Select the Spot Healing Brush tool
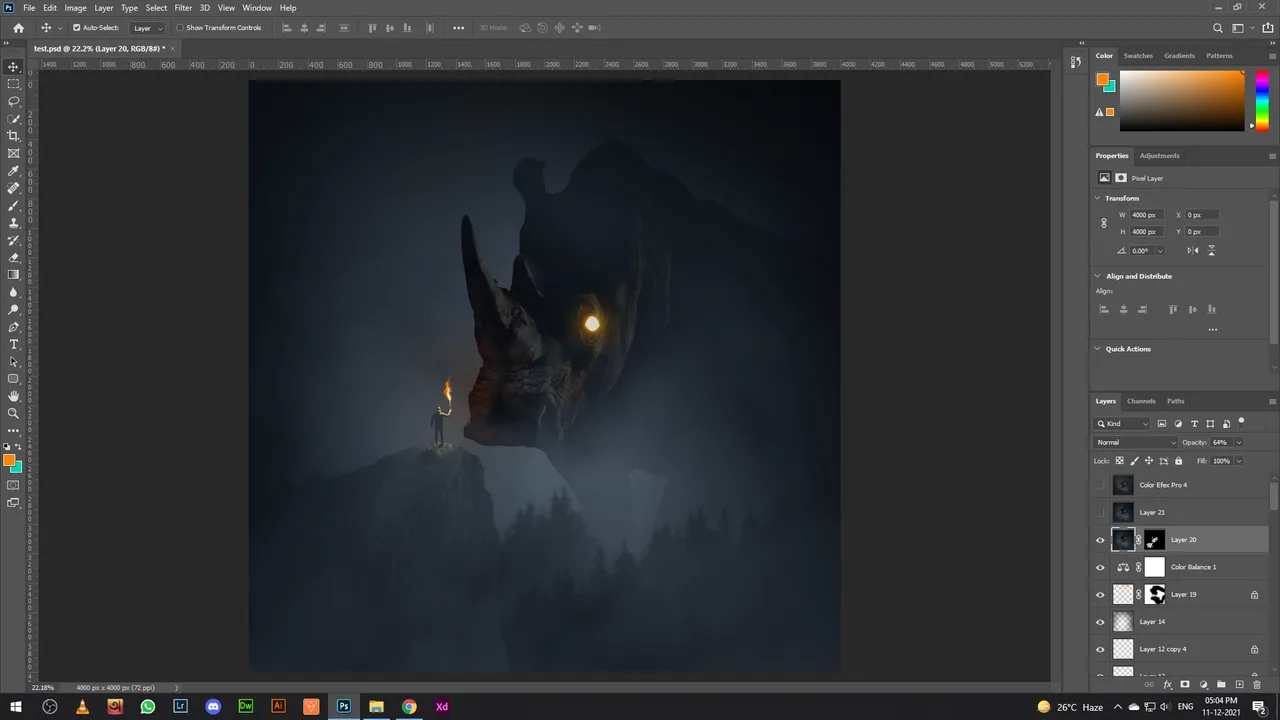This screenshot has width=1280, height=720. (13, 188)
